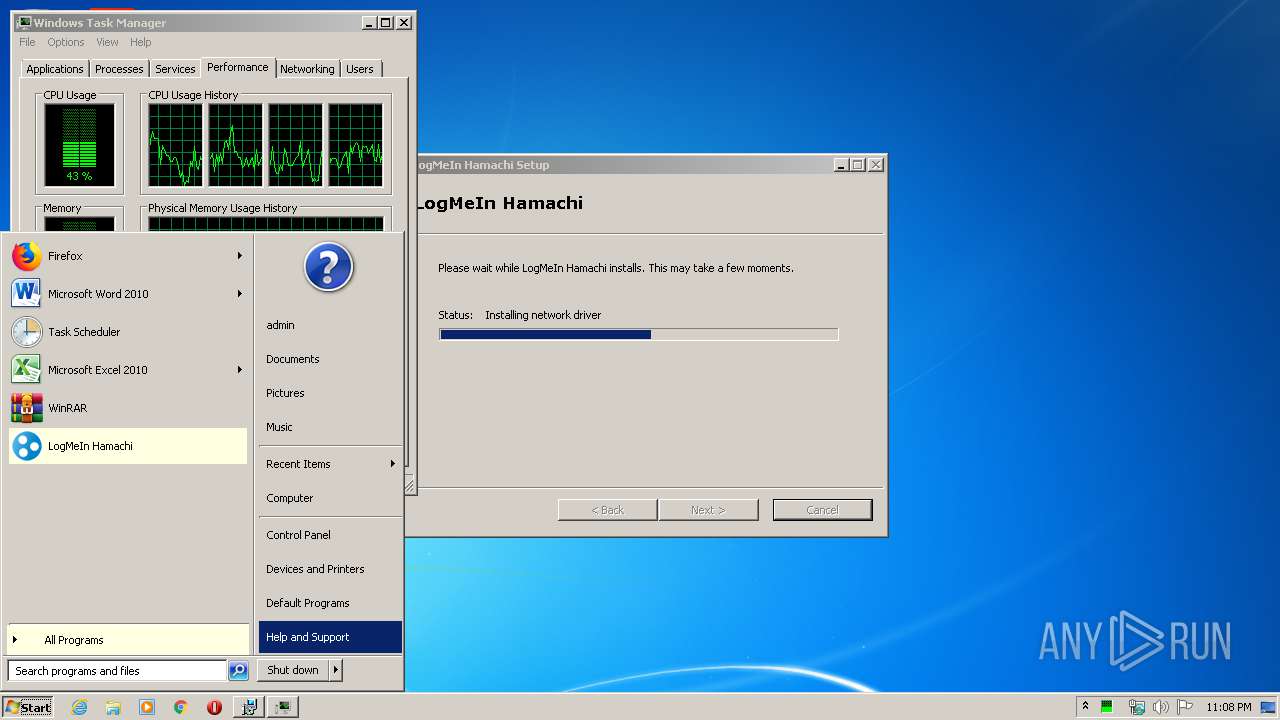Click the search magnifier button in Start menu
This screenshot has height=720, width=1280.
[x=238, y=671]
